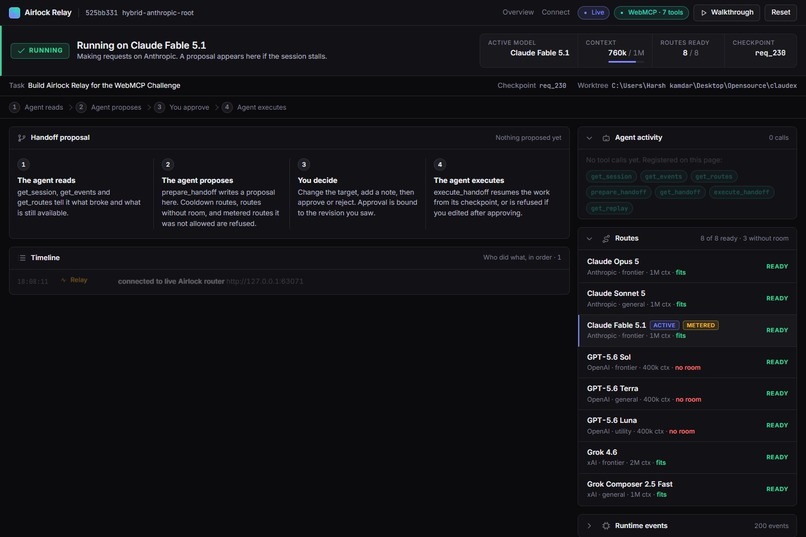Click the hybrid-anthropic-root label

(x=158, y=13)
